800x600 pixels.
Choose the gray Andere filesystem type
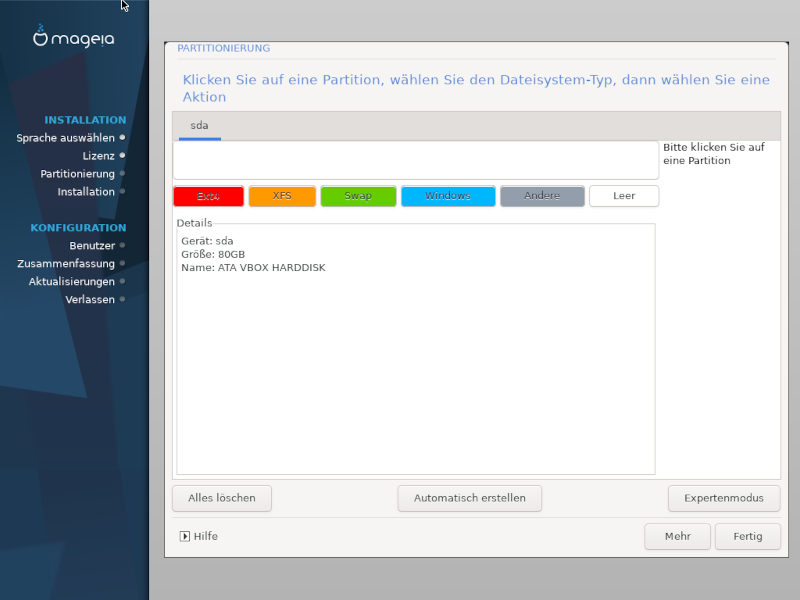542,196
